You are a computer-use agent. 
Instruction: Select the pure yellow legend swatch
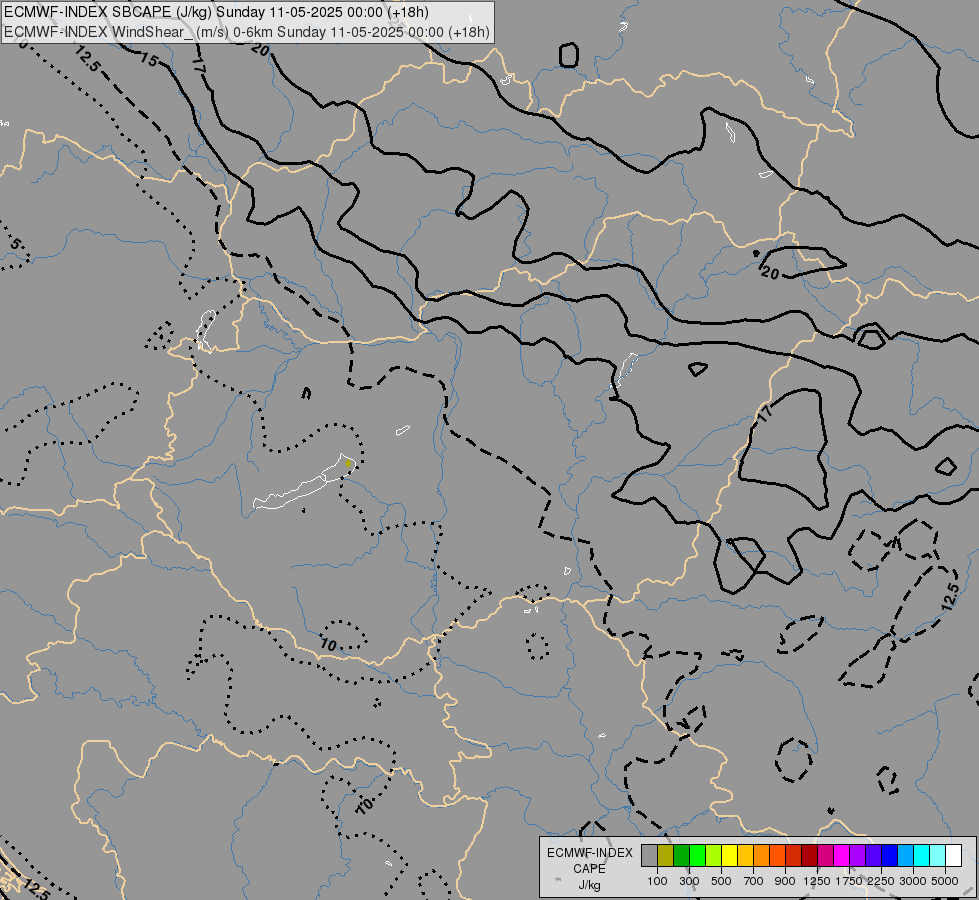coord(729,855)
